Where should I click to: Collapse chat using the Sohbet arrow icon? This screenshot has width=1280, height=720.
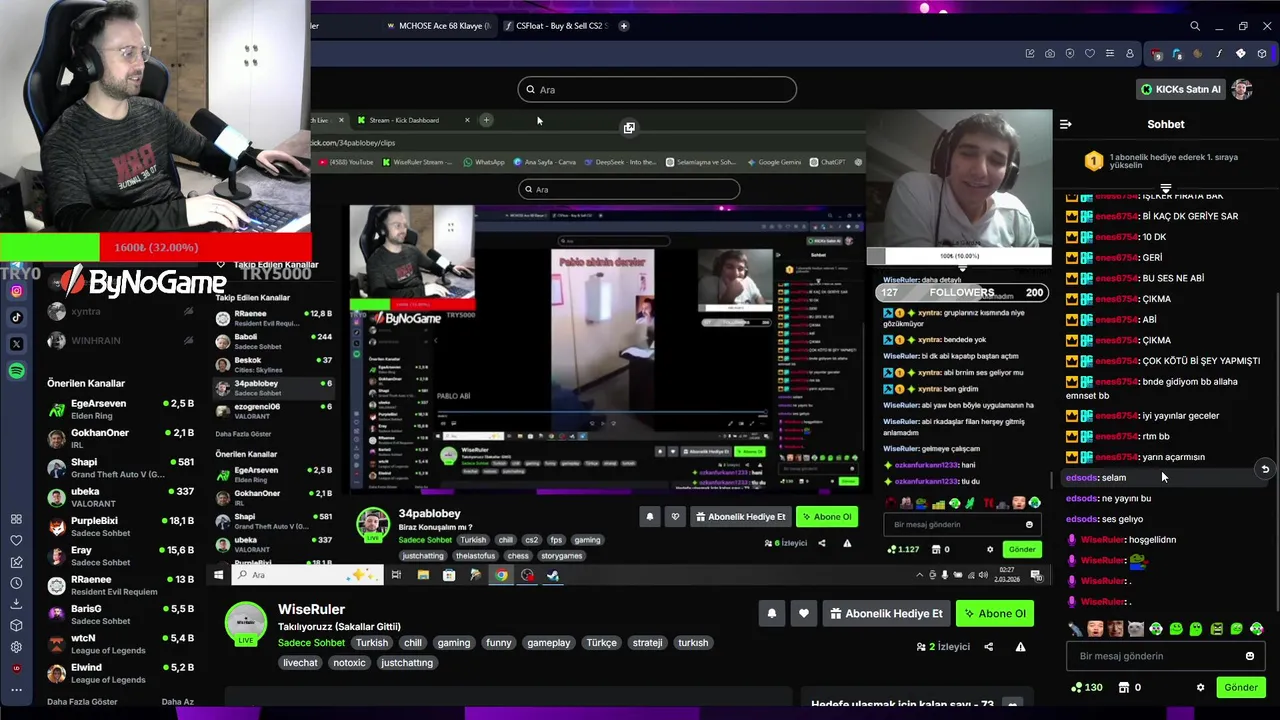click(1066, 124)
